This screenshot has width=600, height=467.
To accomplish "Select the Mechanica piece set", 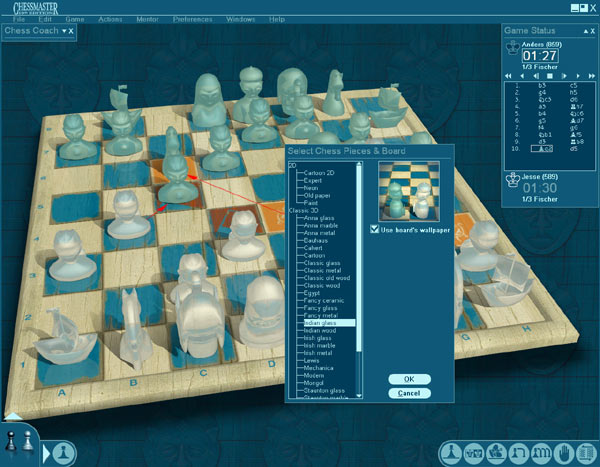I will click(318, 368).
